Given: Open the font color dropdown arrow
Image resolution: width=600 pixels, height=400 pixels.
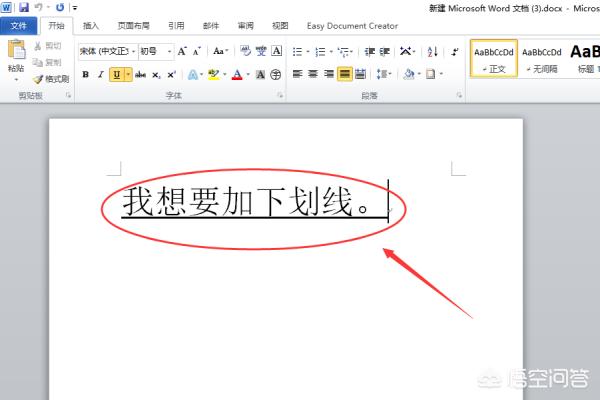Looking at the screenshot, I should coord(248,74).
